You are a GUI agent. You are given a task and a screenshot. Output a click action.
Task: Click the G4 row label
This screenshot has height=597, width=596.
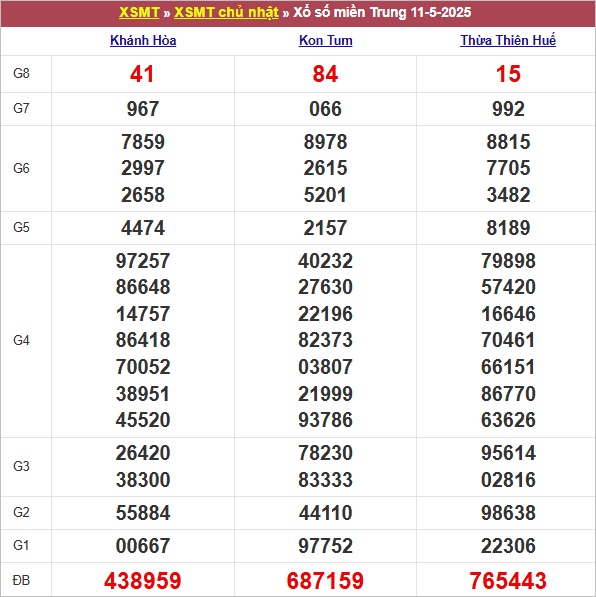coord(21,340)
